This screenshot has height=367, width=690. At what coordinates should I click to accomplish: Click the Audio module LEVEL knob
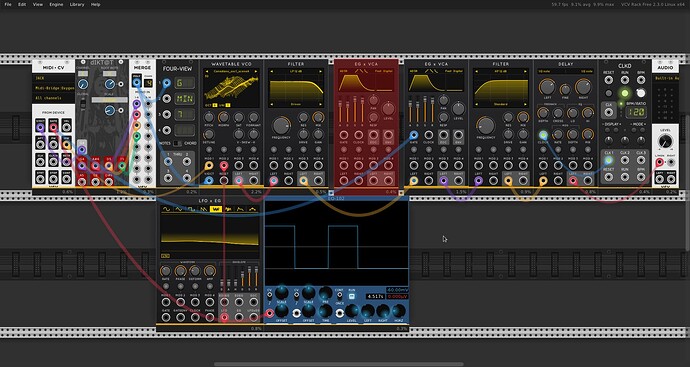coord(665,142)
